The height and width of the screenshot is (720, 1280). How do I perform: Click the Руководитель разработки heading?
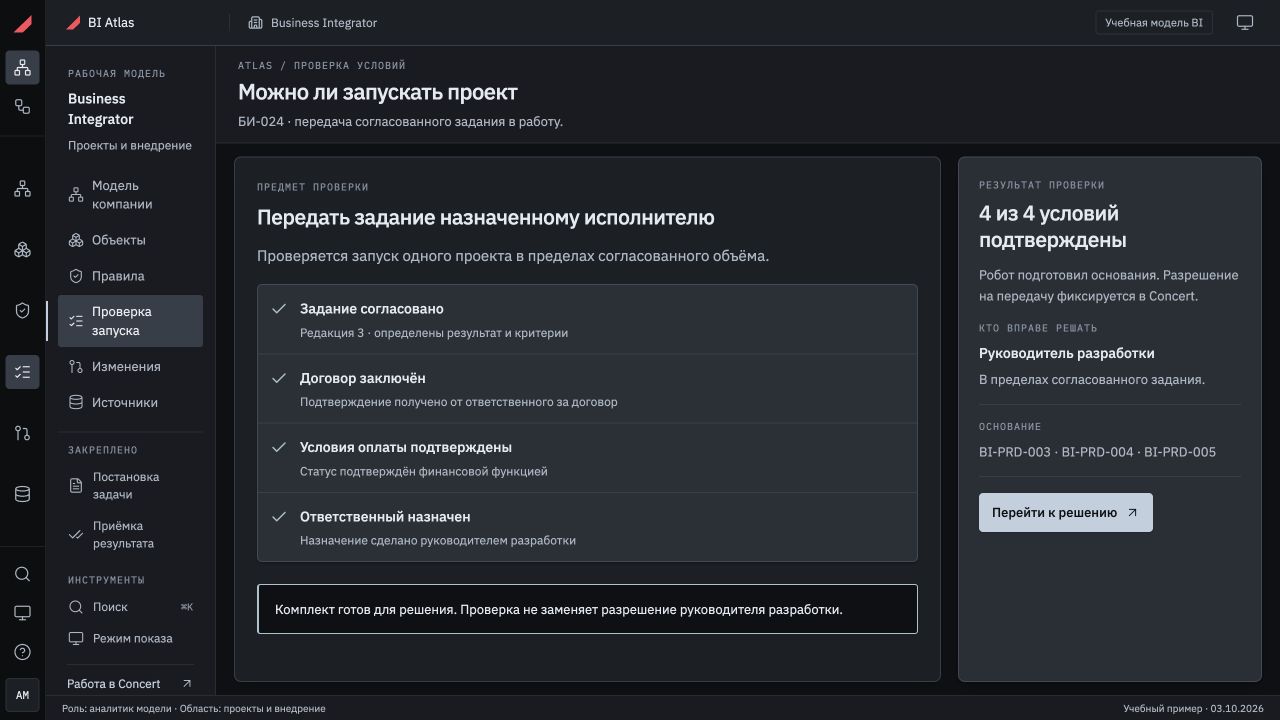1066,353
